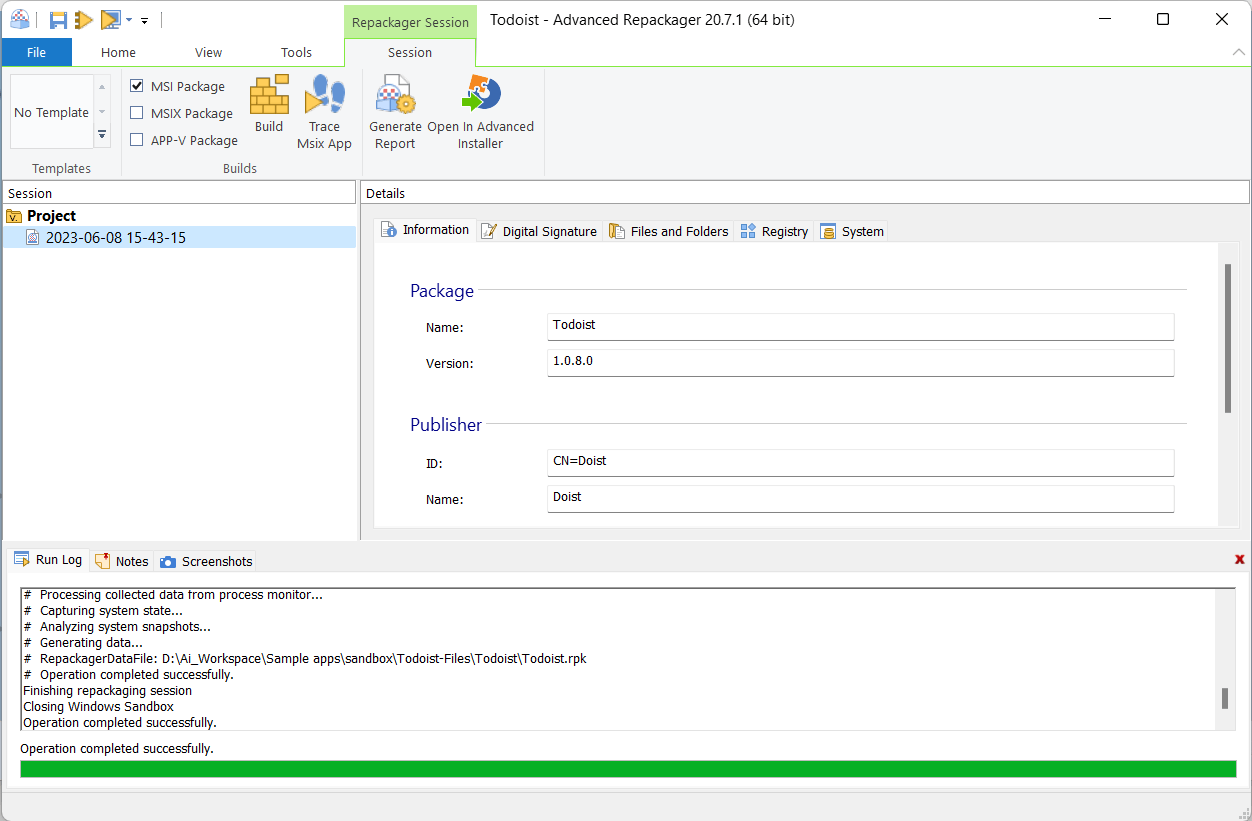This screenshot has height=821, width=1252.
Task: Switch to the Notes tab
Action: point(121,561)
